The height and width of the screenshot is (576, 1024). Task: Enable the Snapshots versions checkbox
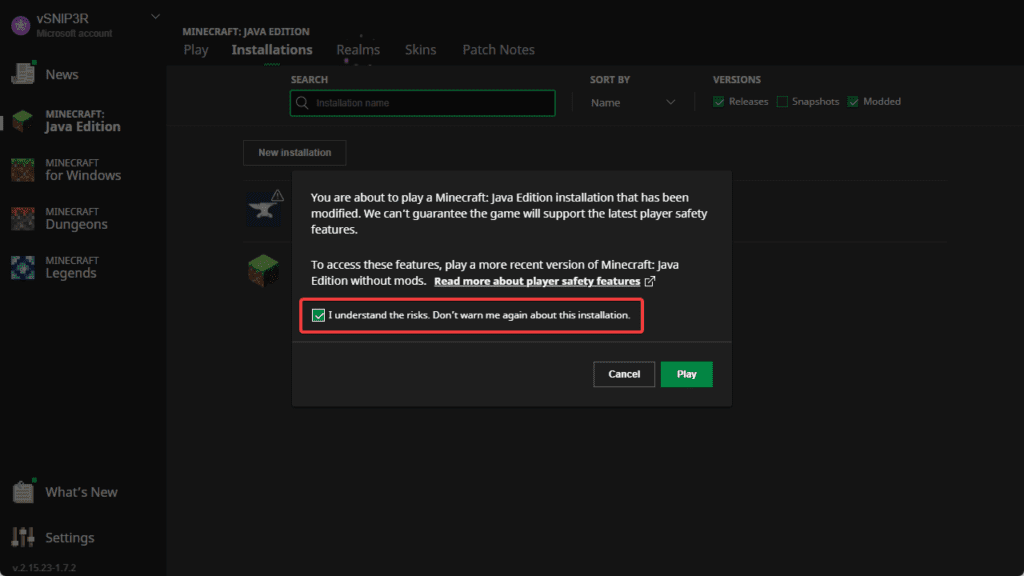(782, 102)
